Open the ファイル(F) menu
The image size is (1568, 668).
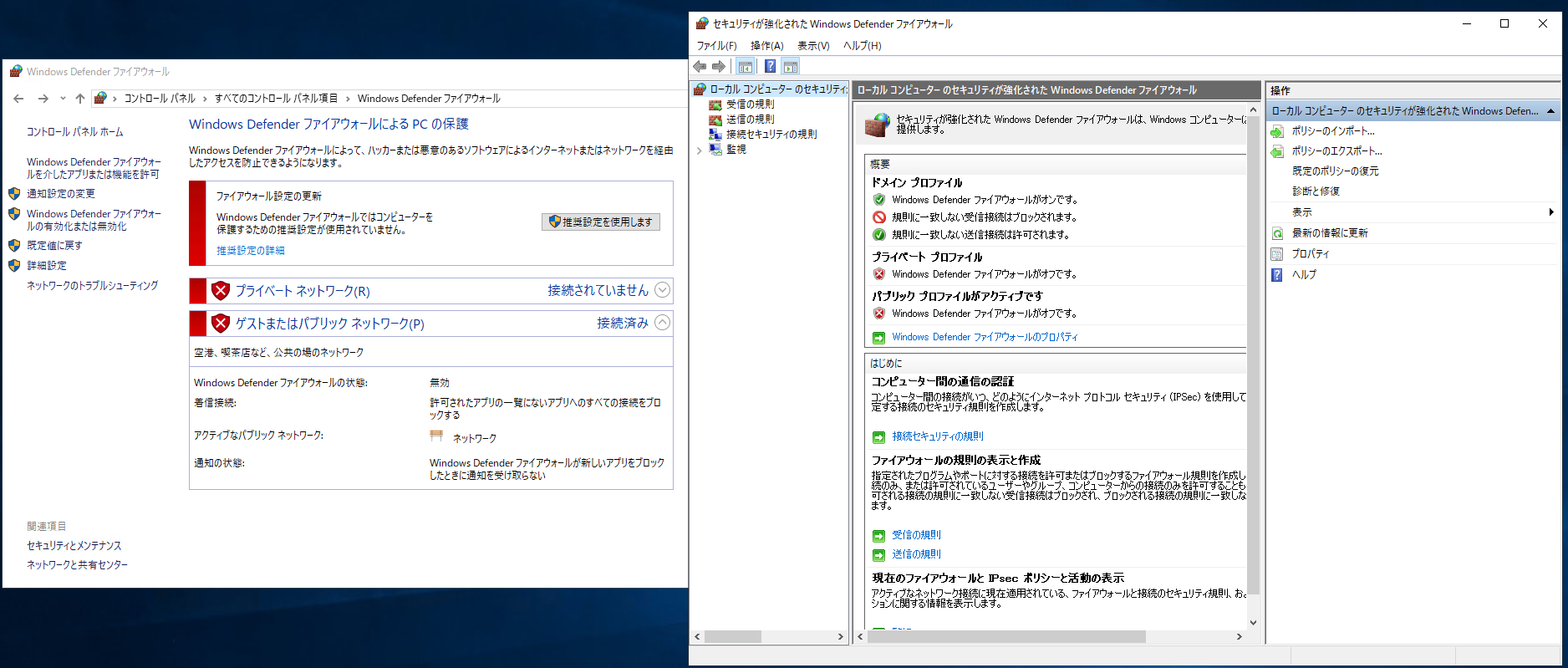716,46
